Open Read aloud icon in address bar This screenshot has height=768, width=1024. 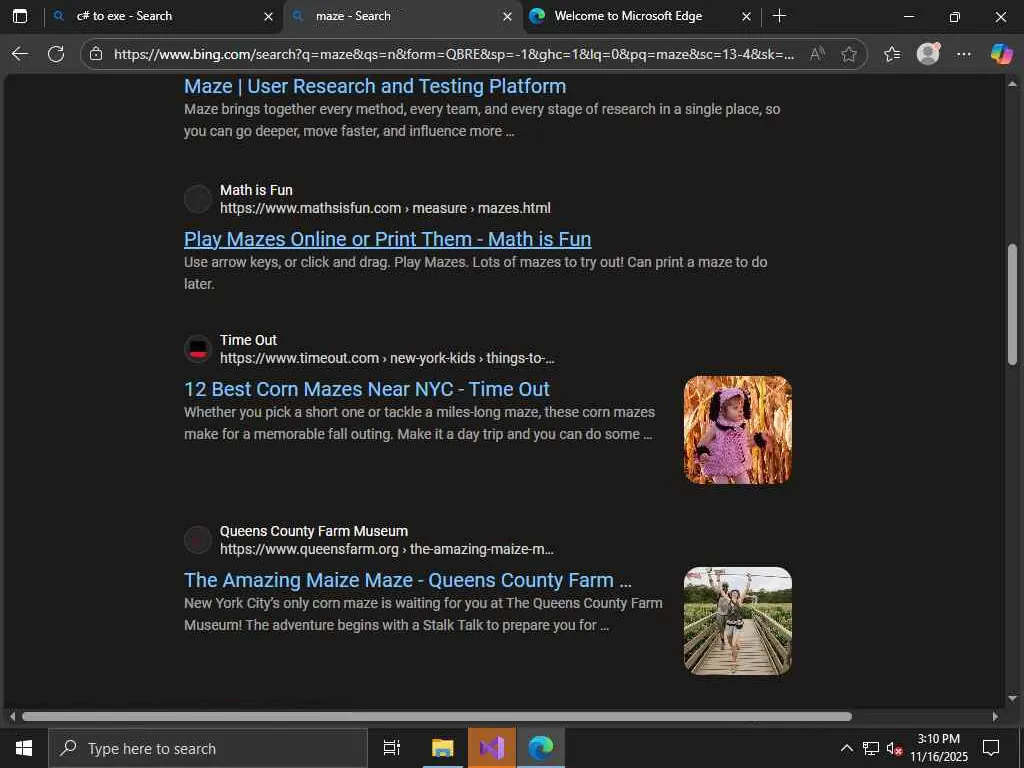tap(817, 54)
